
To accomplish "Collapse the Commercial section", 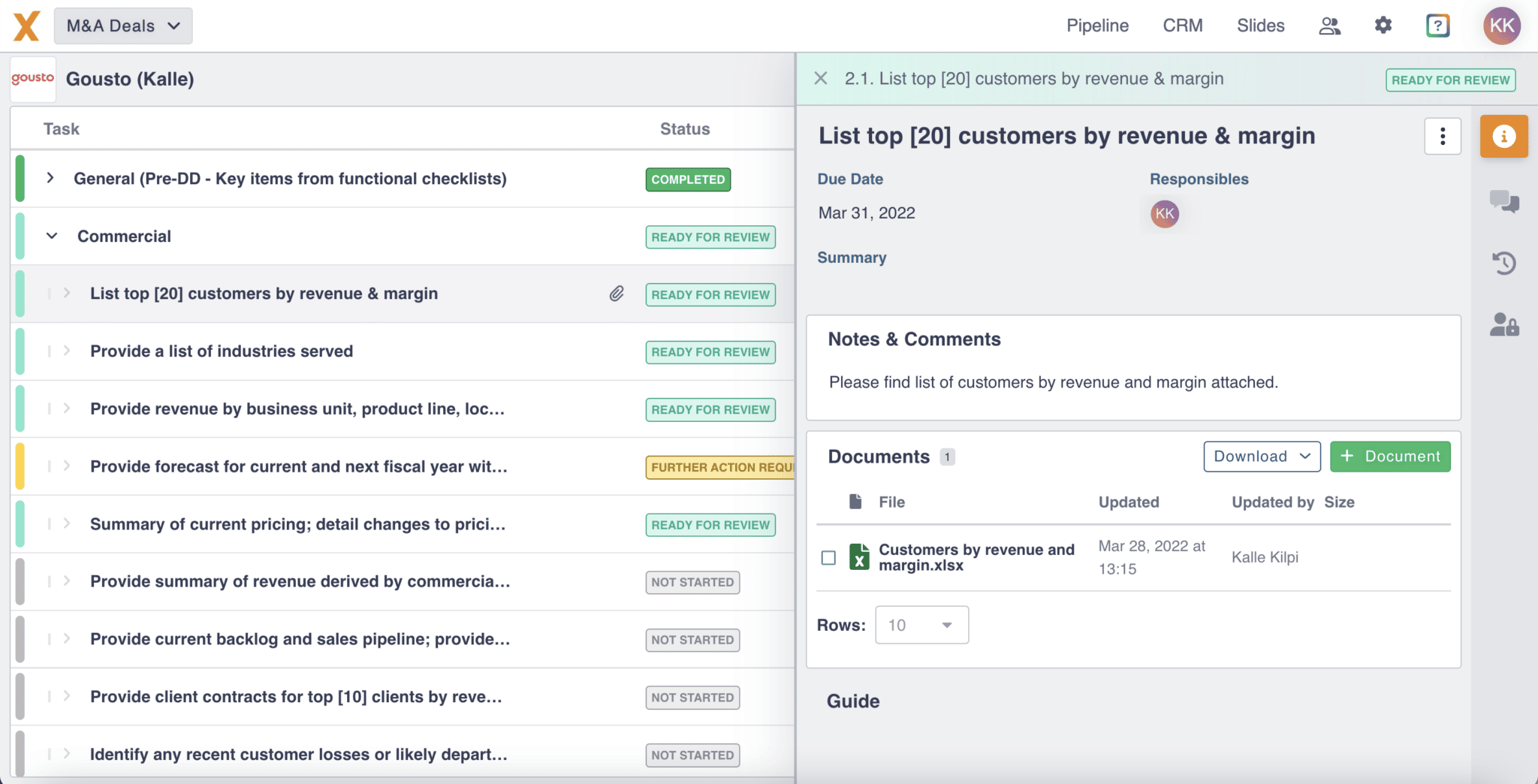I will pos(52,236).
